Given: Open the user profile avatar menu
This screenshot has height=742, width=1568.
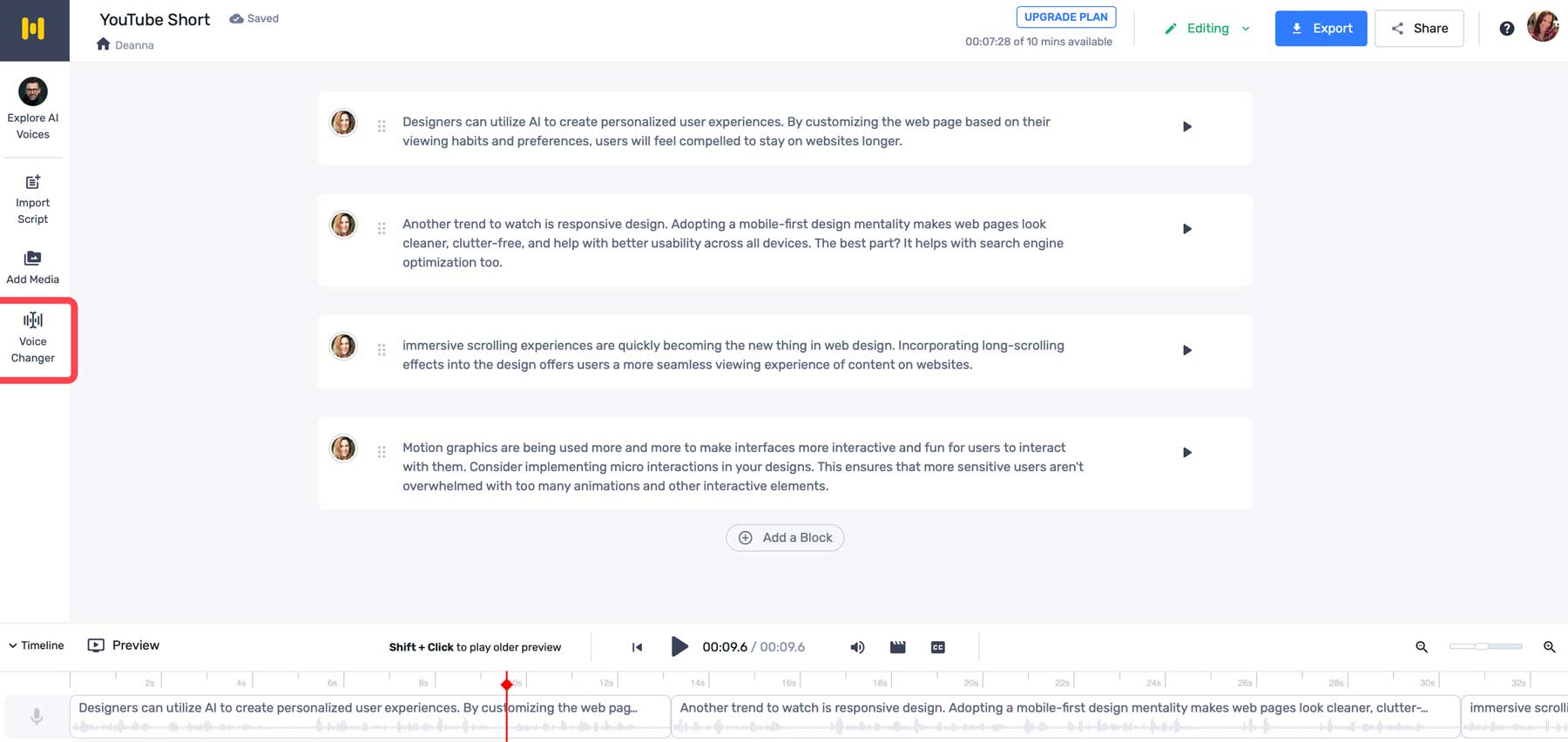Looking at the screenshot, I should (1543, 27).
